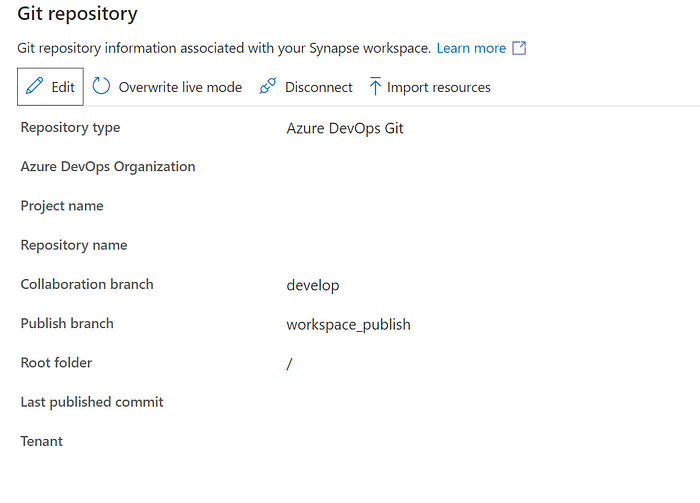Viewport: 700px width, 503px height.
Task: Click the Collaboration branch label
Action: [87, 284]
